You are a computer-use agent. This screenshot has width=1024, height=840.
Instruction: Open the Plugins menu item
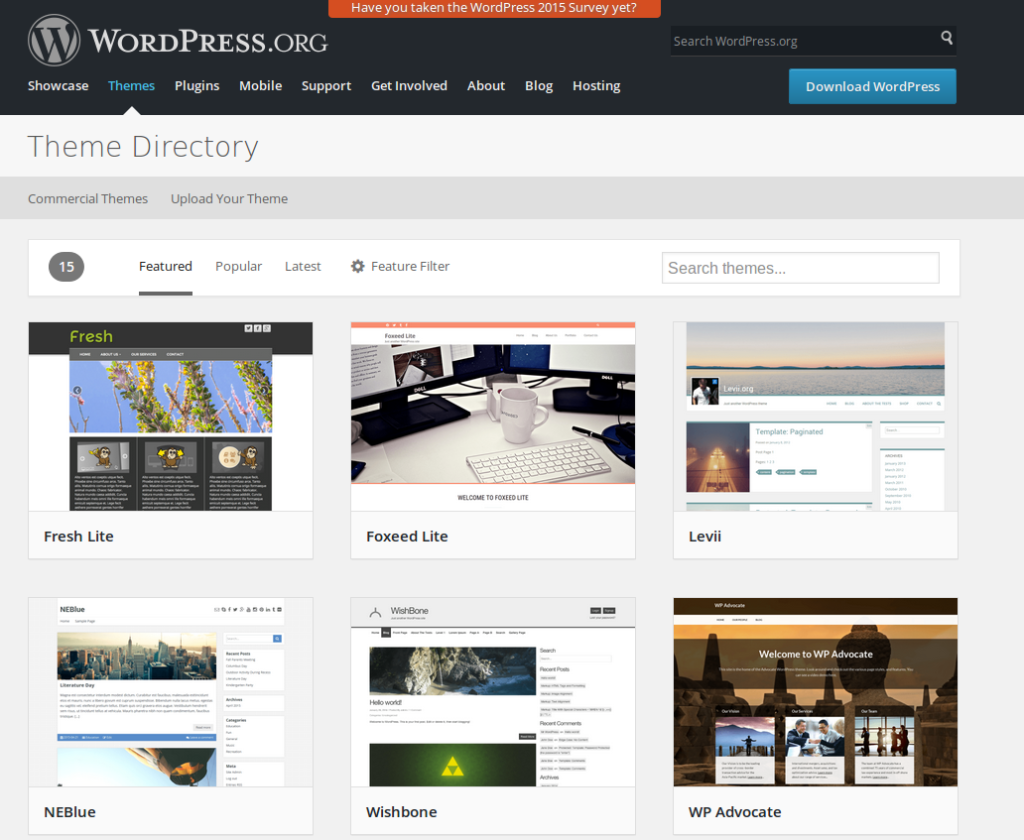197,86
